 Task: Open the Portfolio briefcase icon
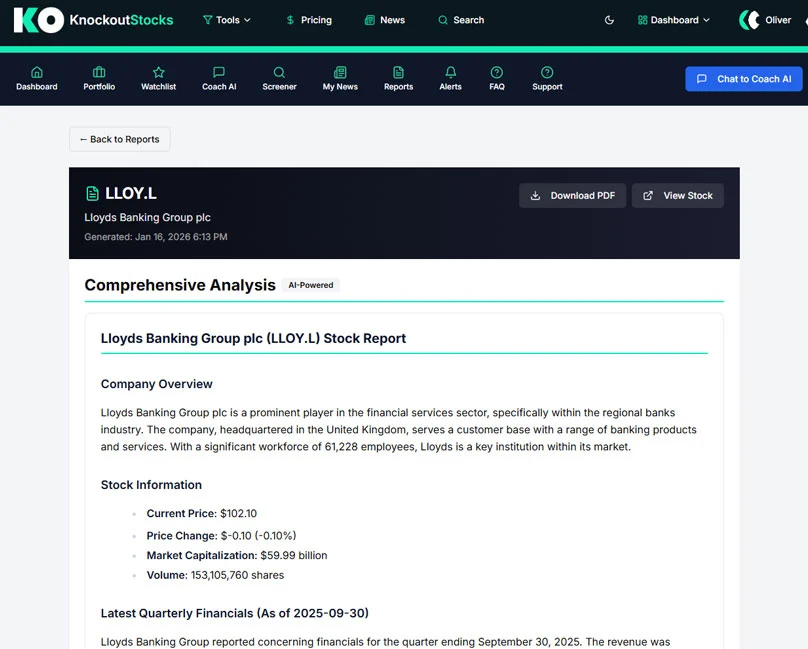click(x=99, y=72)
